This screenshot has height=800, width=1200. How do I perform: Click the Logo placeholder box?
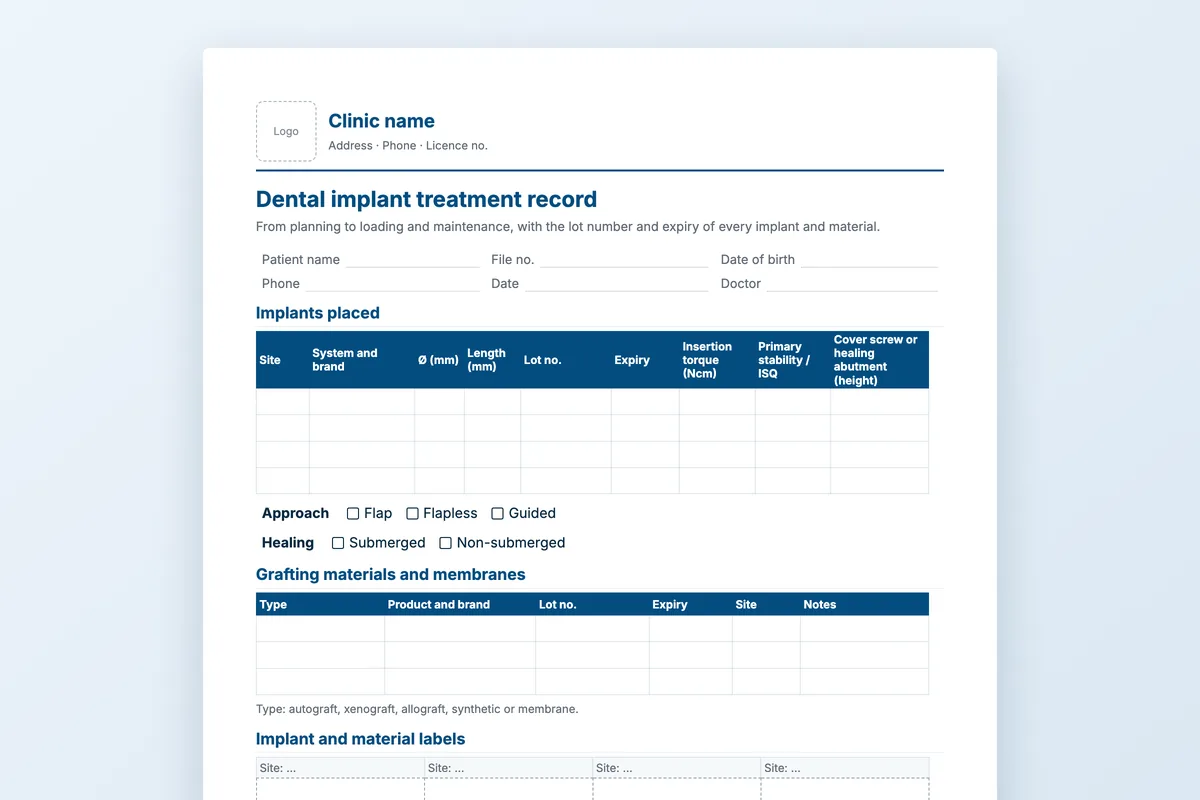pos(286,131)
